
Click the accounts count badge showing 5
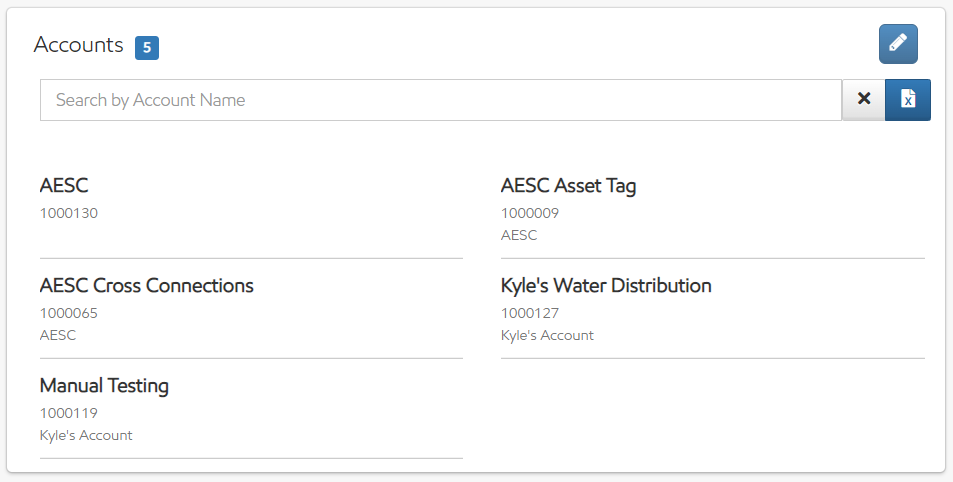pyautogui.click(x=147, y=47)
